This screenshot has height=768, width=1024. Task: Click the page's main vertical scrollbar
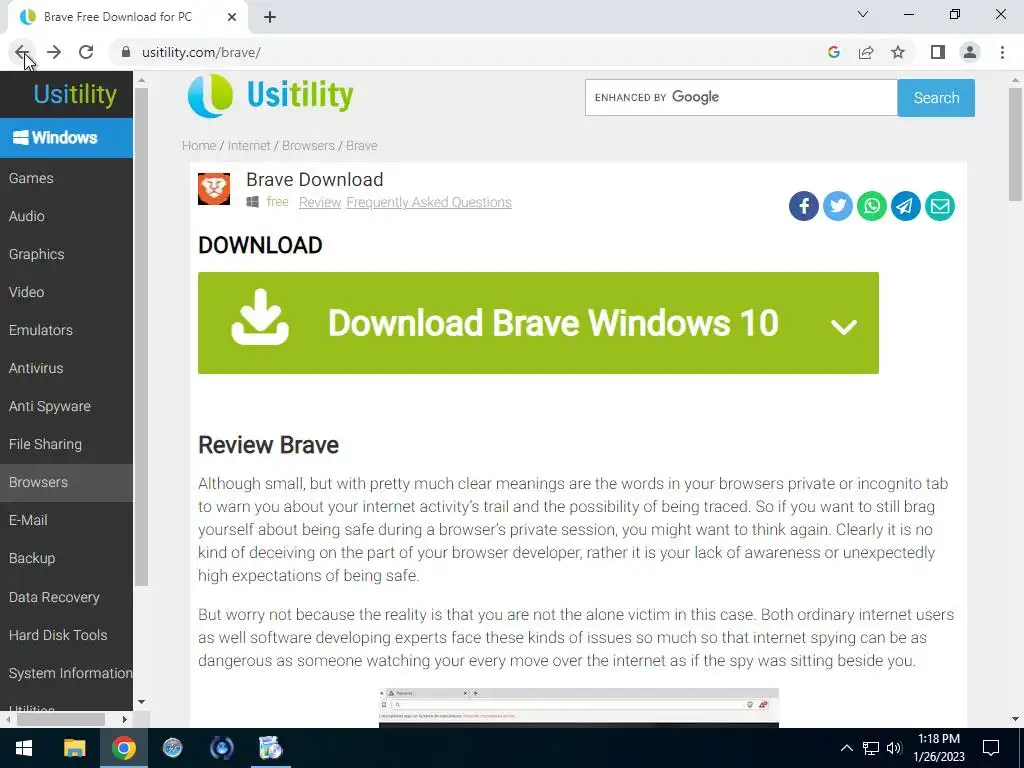coord(1015,144)
